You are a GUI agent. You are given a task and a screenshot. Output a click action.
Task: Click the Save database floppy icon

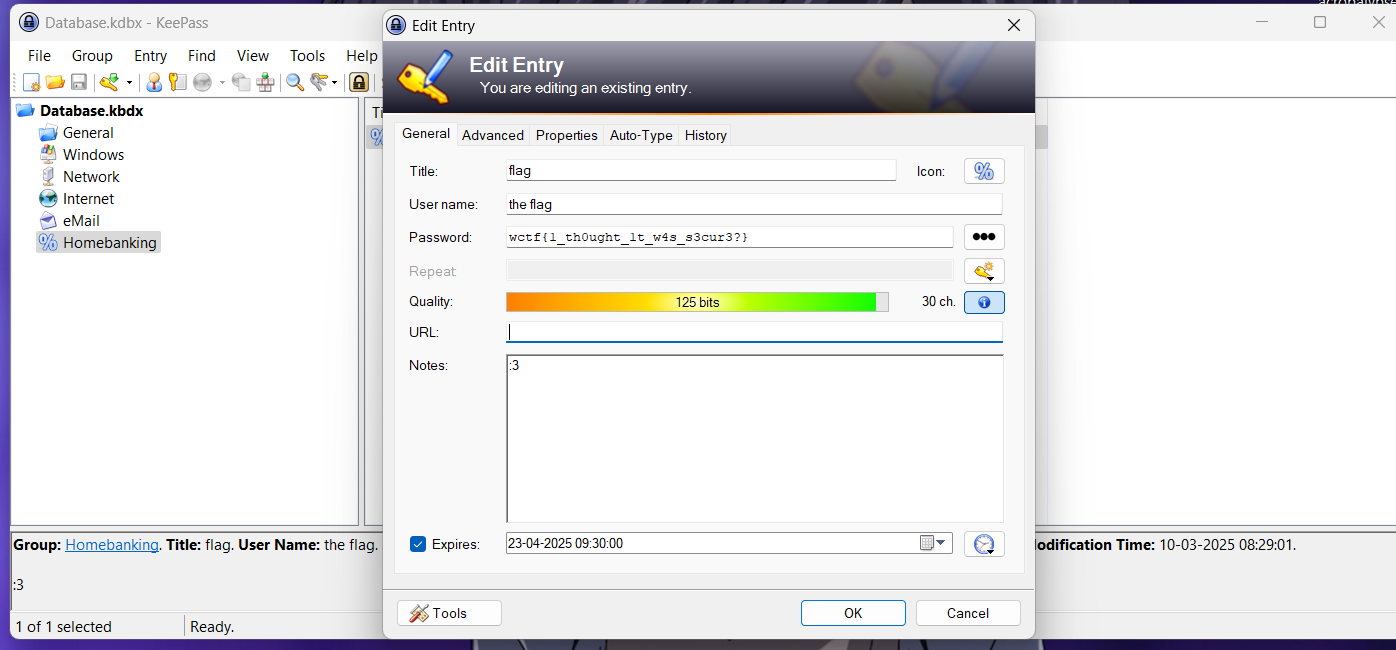click(x=78, y=82)
